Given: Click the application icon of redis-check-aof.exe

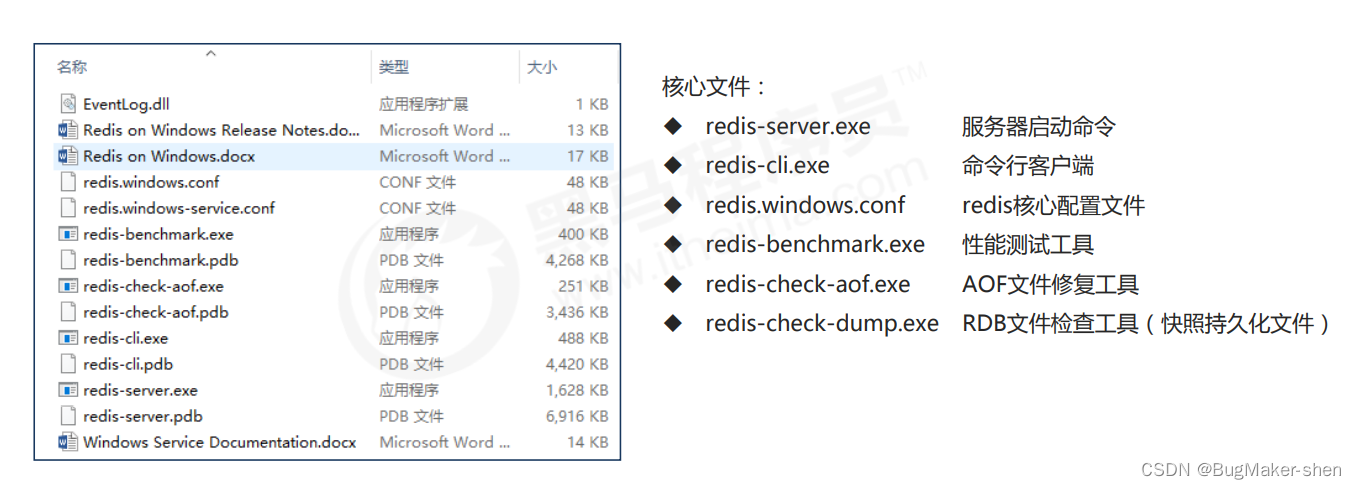Looking at the screenshot, I should pyautogui.click(x=68, y=286).
